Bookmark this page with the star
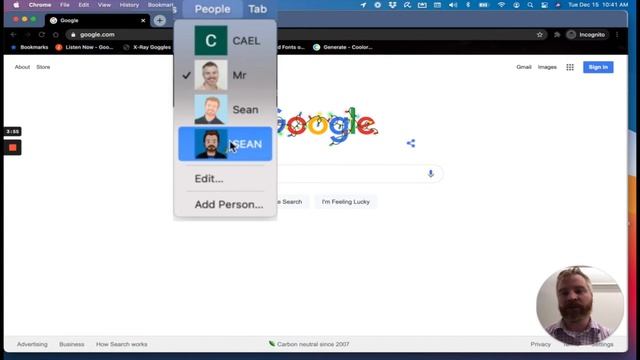Screen dimensions: 640x360 [540, 35]
